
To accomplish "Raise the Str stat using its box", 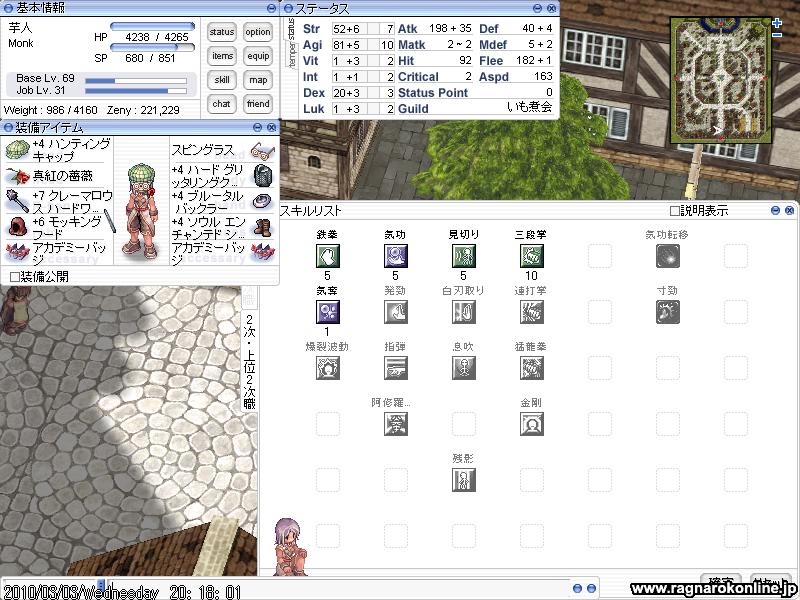I will click(x=372, y=29).
